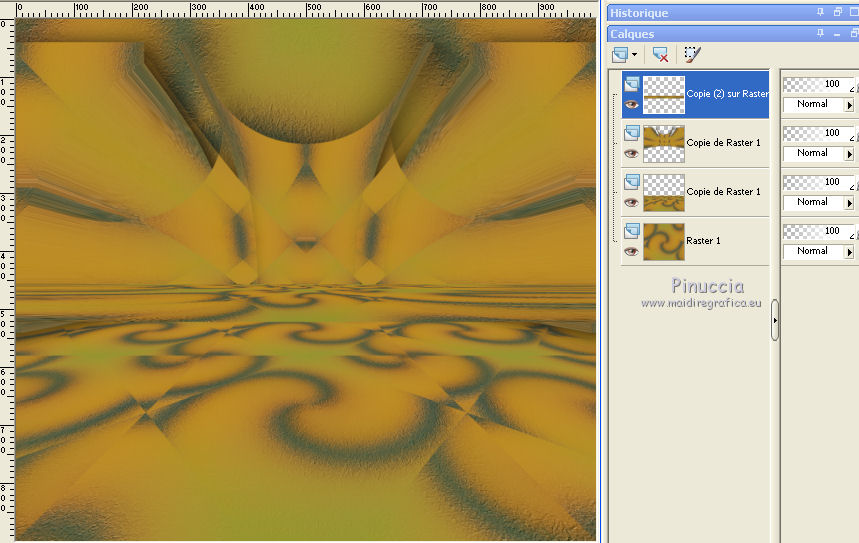Screen dimensions: 859x543
Task: Collapse the panel with the side splitter arrow
Action: click(775, 320)
